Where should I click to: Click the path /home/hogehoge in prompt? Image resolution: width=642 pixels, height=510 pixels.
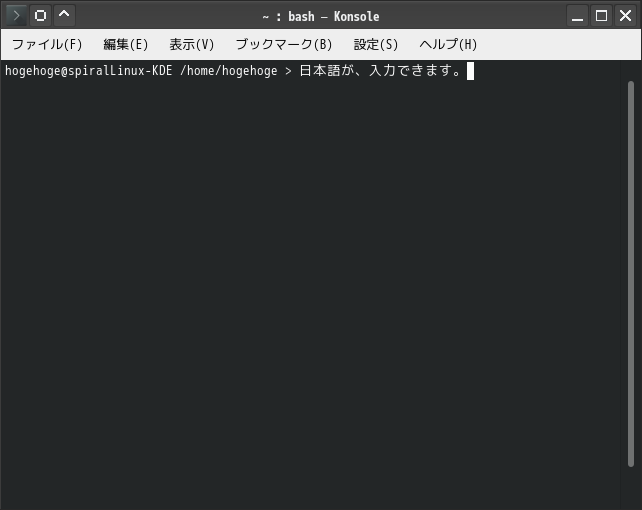[228, 71]
